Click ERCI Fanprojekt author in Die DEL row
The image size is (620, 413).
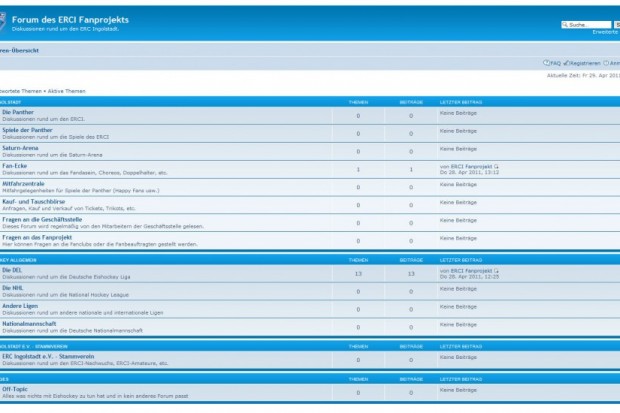point(471,271)
